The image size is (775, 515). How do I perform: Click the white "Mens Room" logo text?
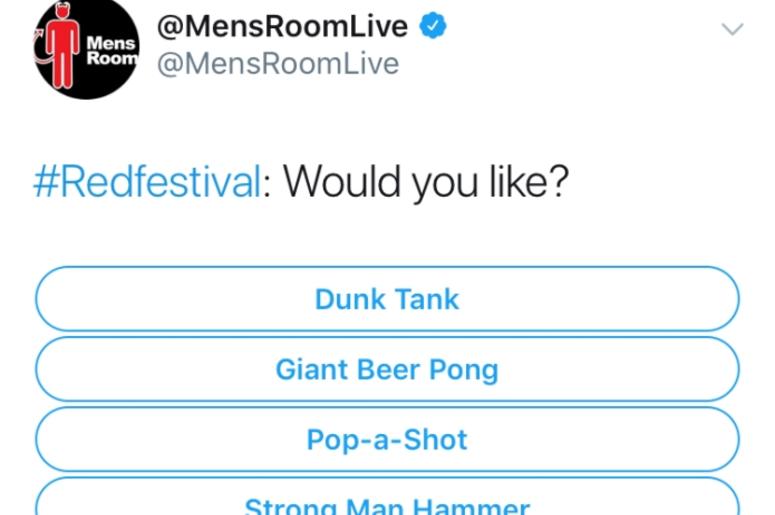tap(112, 51)
